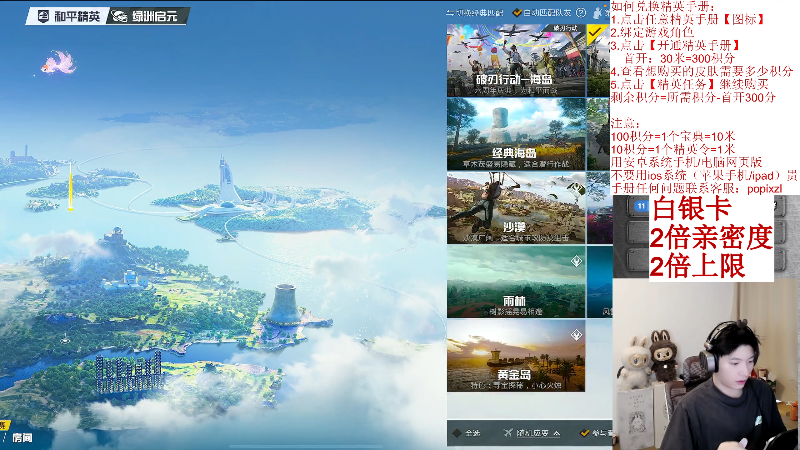Viewport: 800px width, 450px height.
Task: Expand the 随机匹配 dropdown arrow
Action: click(x=557, y=433)
